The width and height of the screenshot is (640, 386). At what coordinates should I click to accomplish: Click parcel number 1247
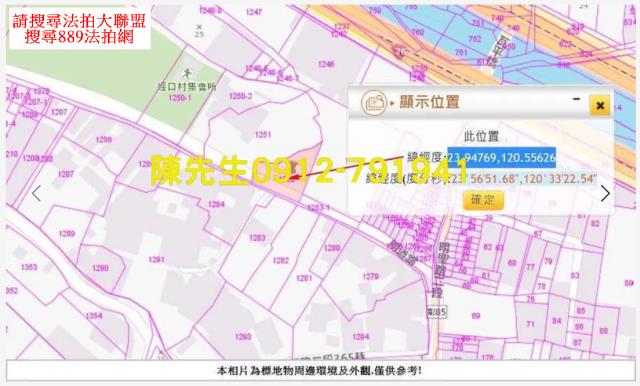pyautogui.click(x=253, y=12)
